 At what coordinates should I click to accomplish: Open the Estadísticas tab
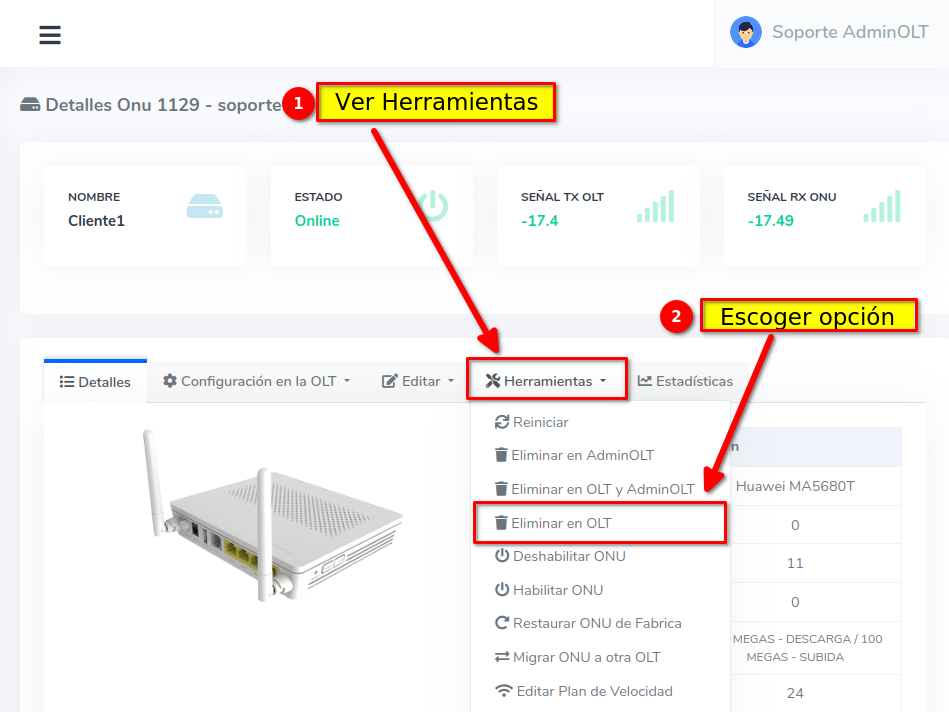685,381
